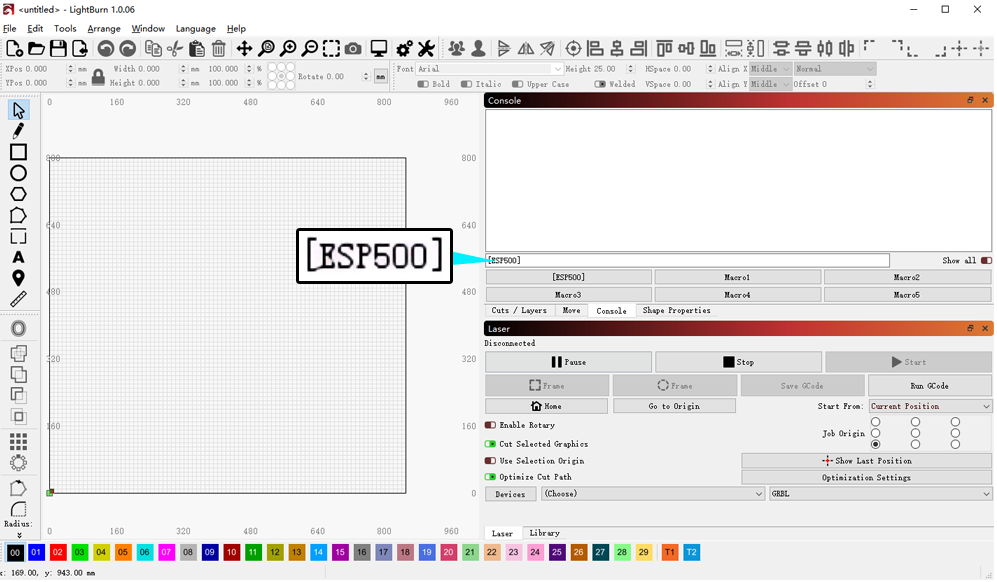
Task: Click the Open File folder icon
Action: (x=36, y=48)
